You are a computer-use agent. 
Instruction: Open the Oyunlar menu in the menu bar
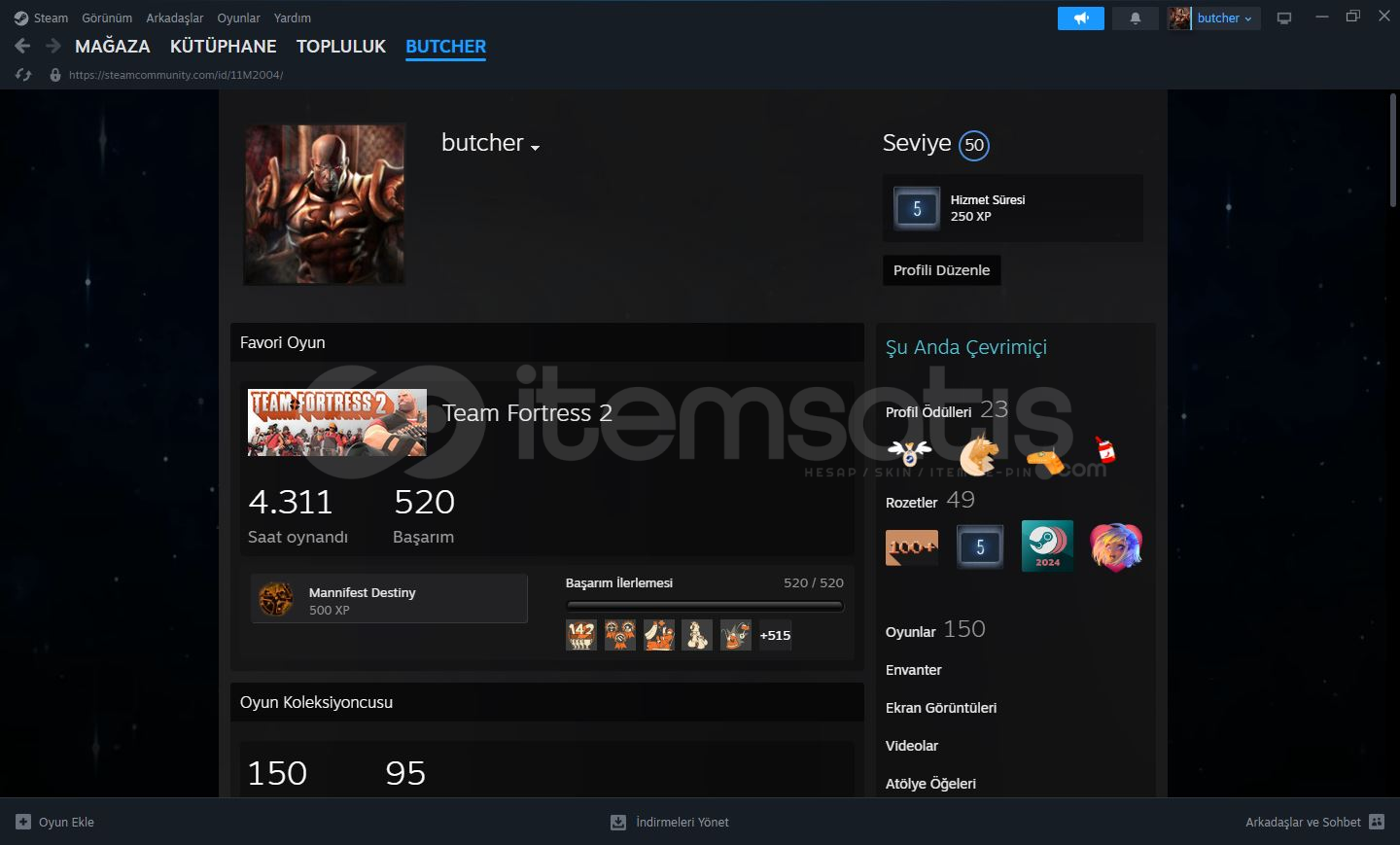tap(238, 18)
